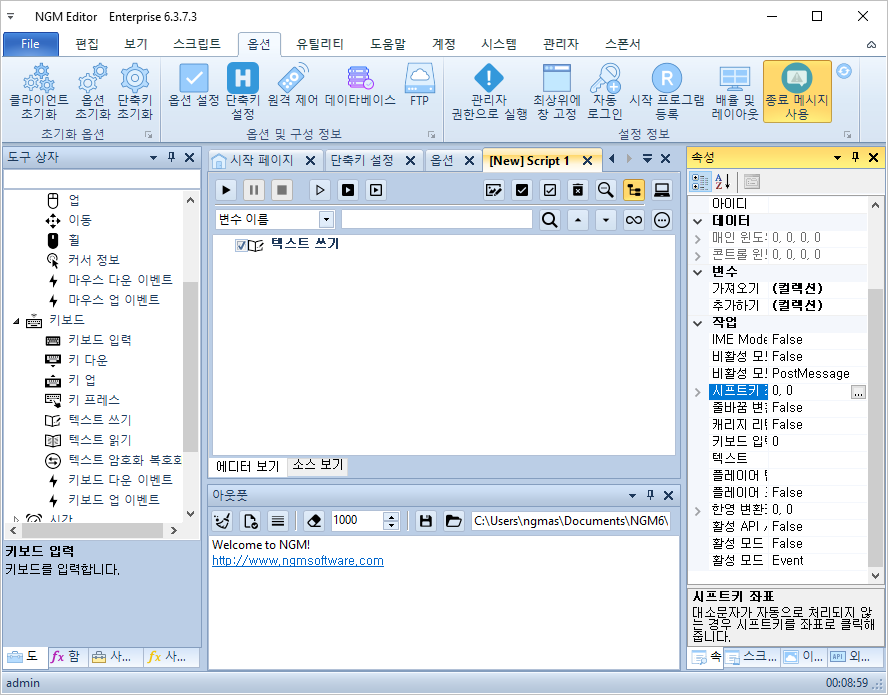Click the magnifier zoom toolbar icon
Screen dimensions: 888x695
(605, 190)
